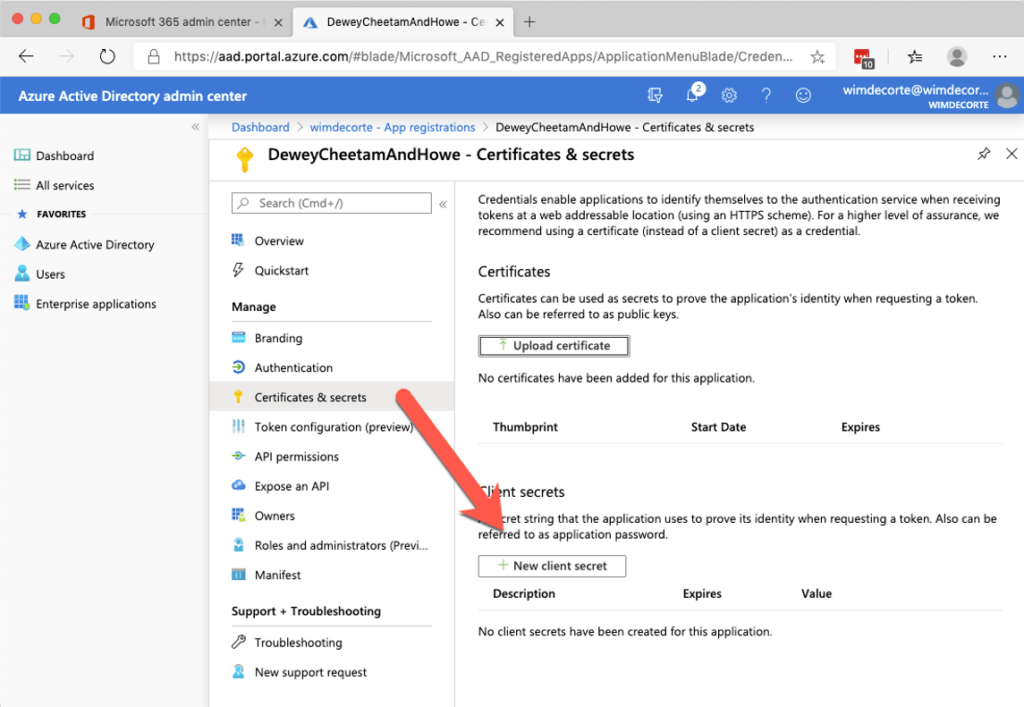Open Enterprise applications in the sidebar
The image size is (1024, 707).
[88, 303]
